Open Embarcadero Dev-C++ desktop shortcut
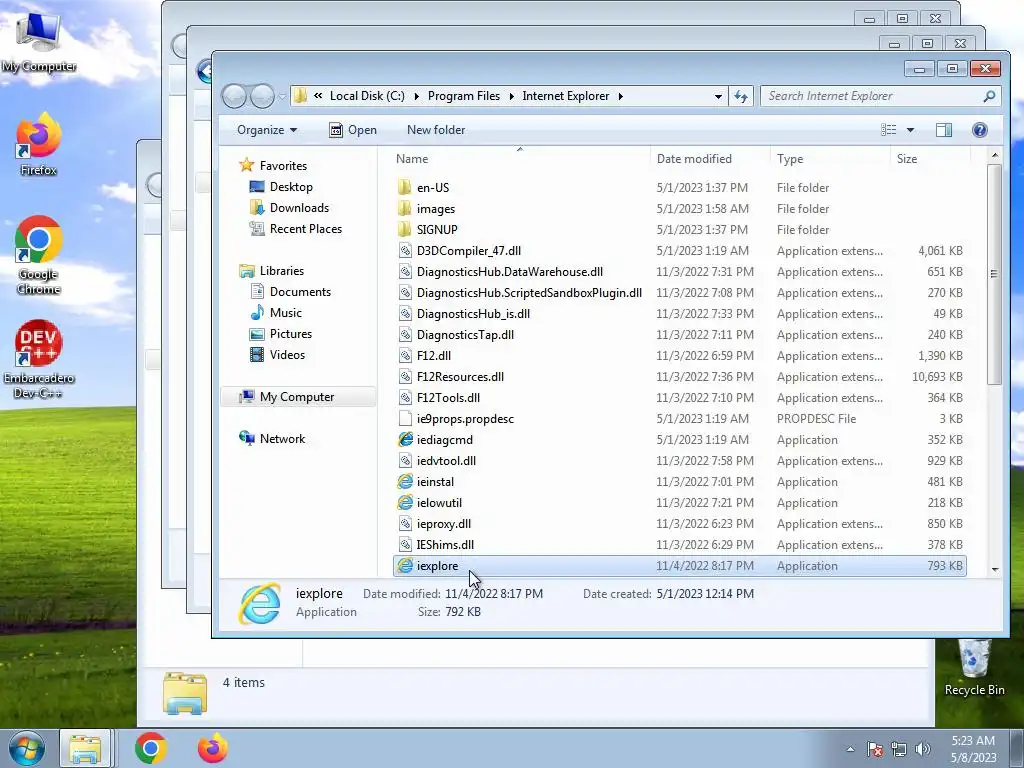Image resolution: width=1024 pixels, height=768 pixels. [39, 359]
